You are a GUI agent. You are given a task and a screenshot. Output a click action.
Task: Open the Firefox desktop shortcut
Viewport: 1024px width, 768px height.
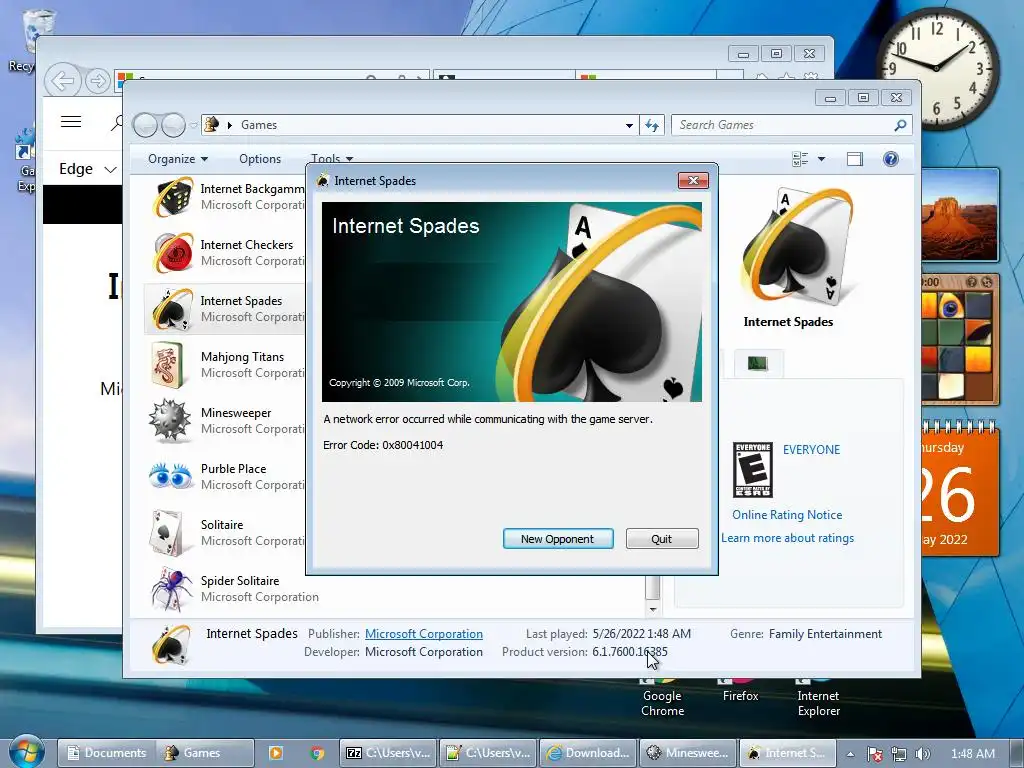(740, 692)
